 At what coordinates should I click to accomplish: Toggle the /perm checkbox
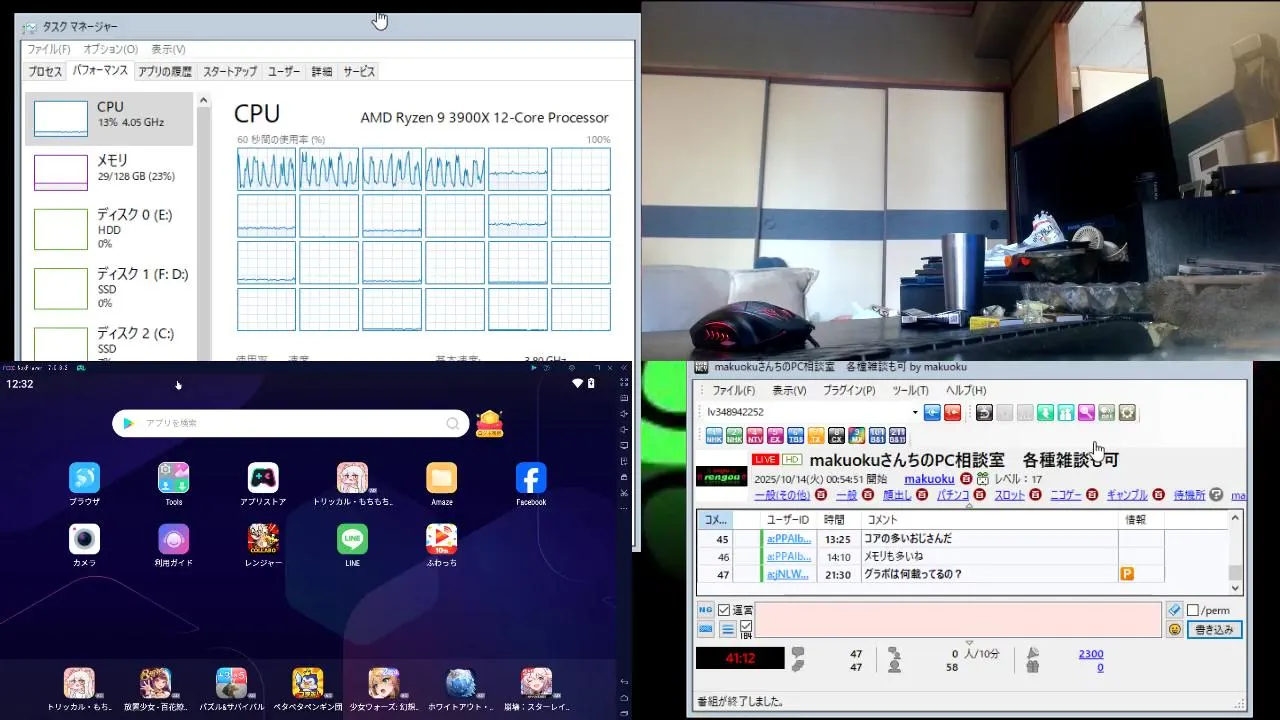[1192, 610]
